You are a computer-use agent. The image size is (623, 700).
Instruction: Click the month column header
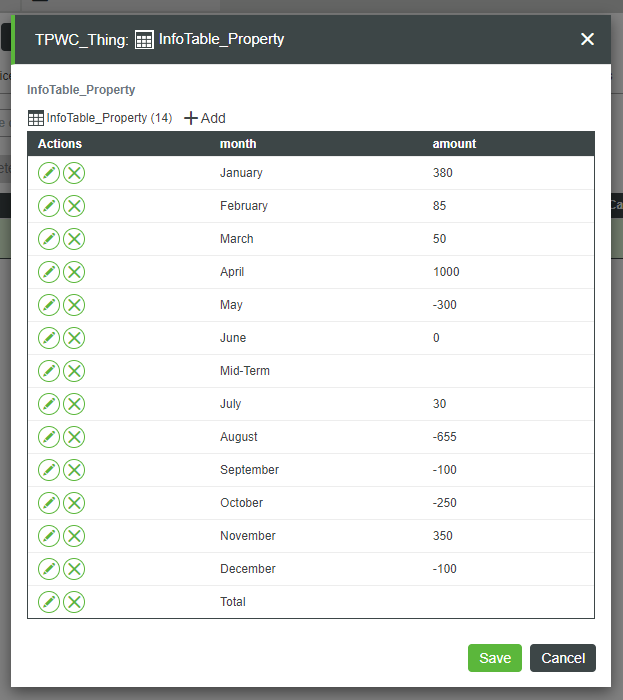[238, 144]
